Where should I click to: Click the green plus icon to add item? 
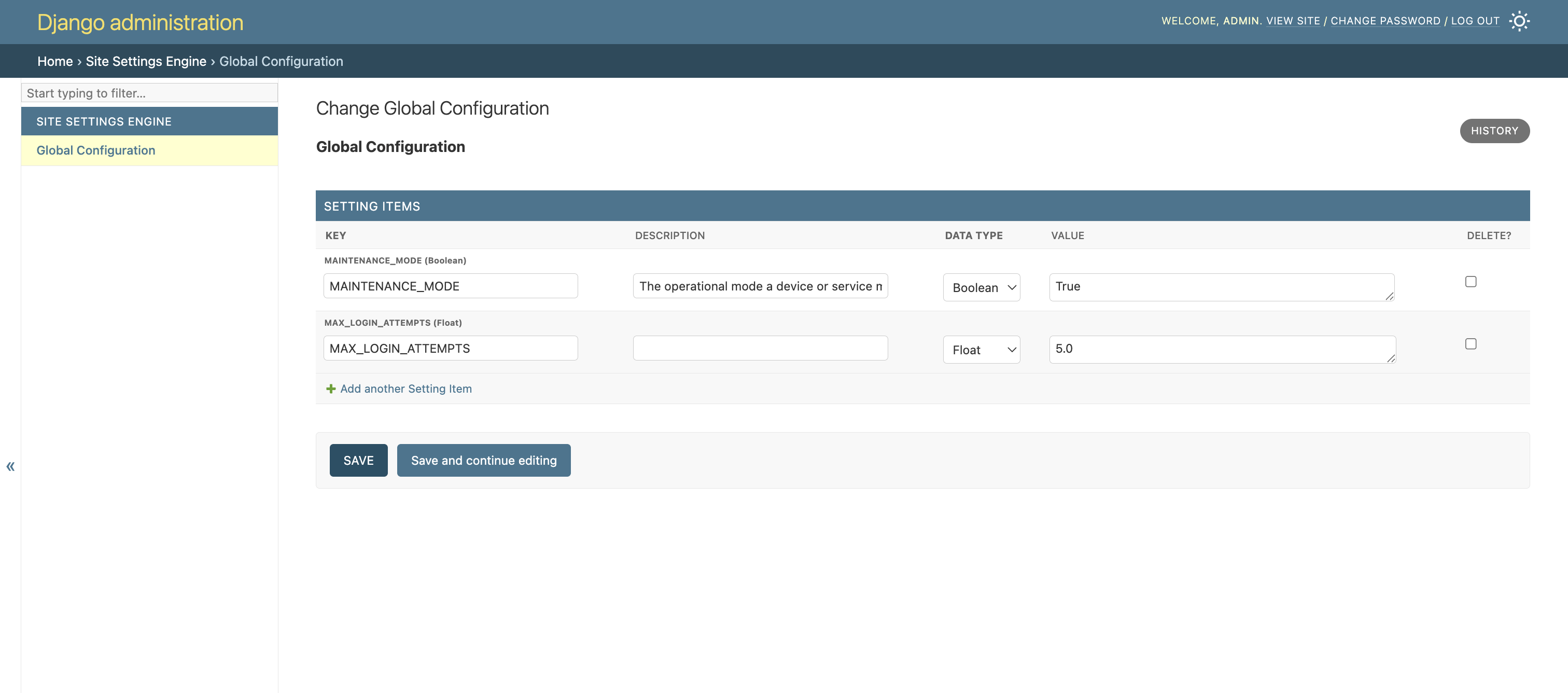click(330, 389)
